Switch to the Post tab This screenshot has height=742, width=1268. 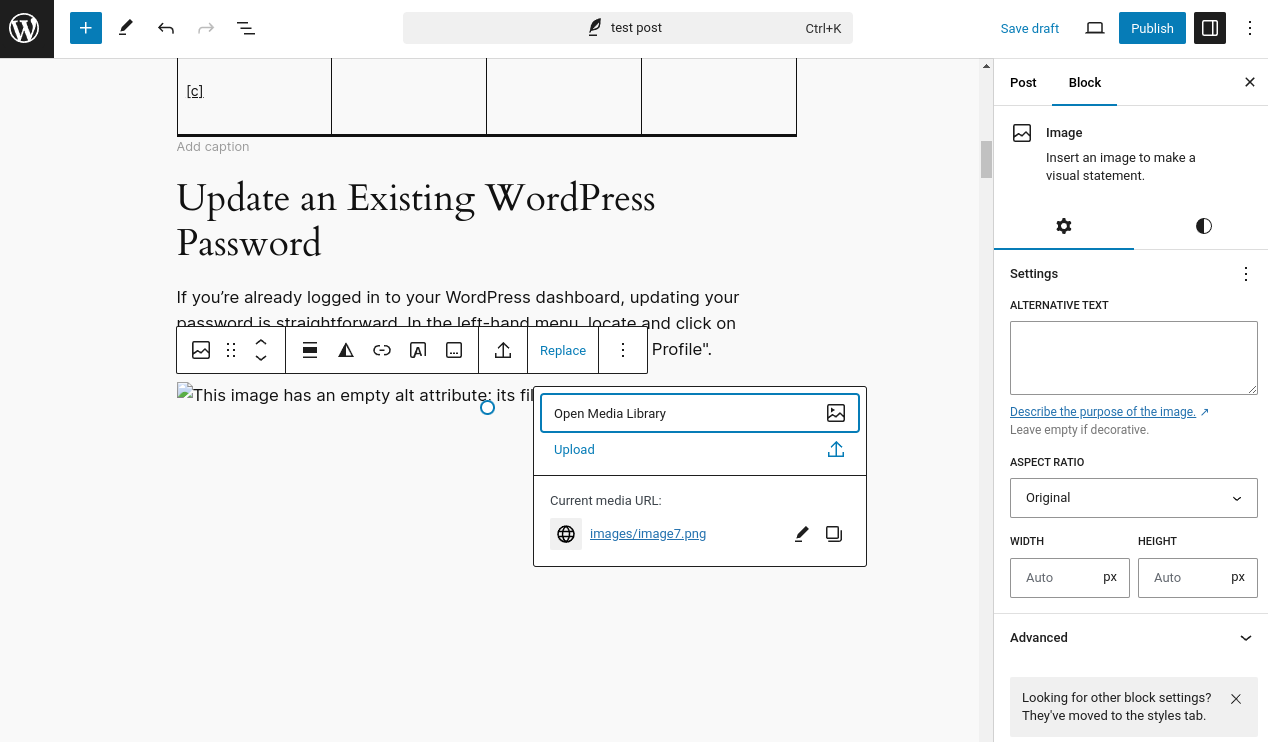tap(1023, 82)
